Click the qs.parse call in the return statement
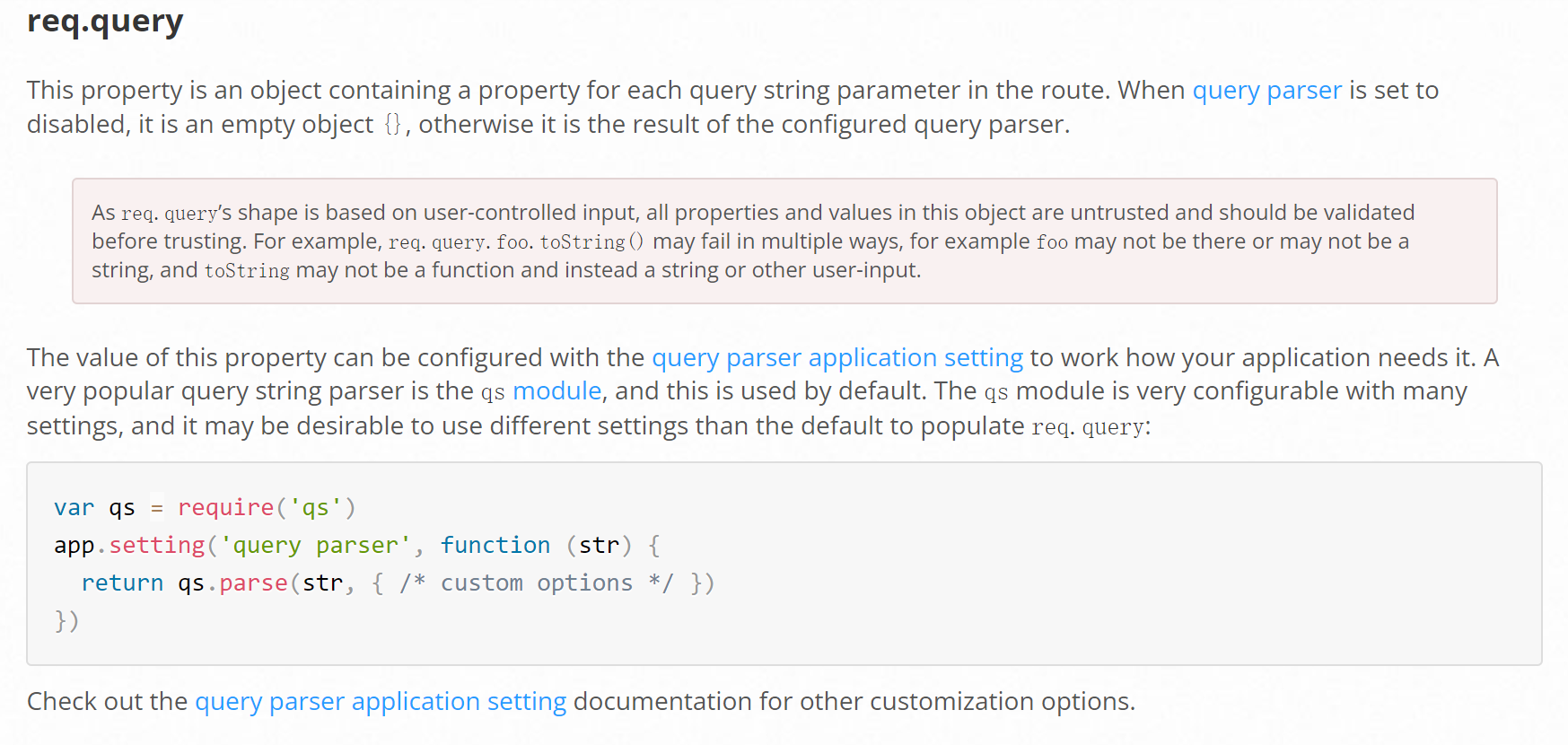 tap(232, 583)
